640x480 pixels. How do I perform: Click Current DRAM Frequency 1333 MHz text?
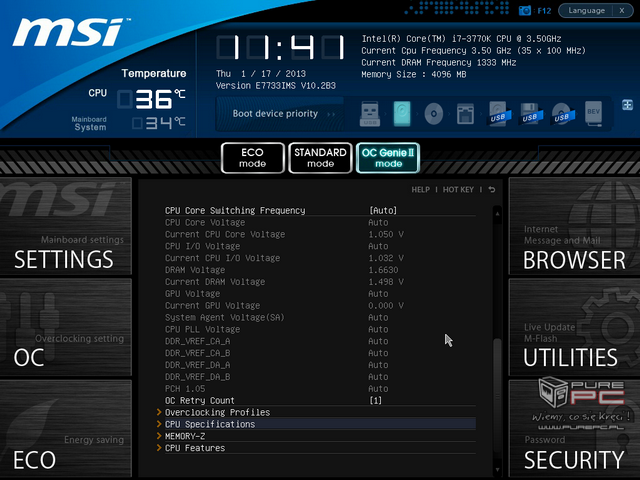tap(439, 62)
